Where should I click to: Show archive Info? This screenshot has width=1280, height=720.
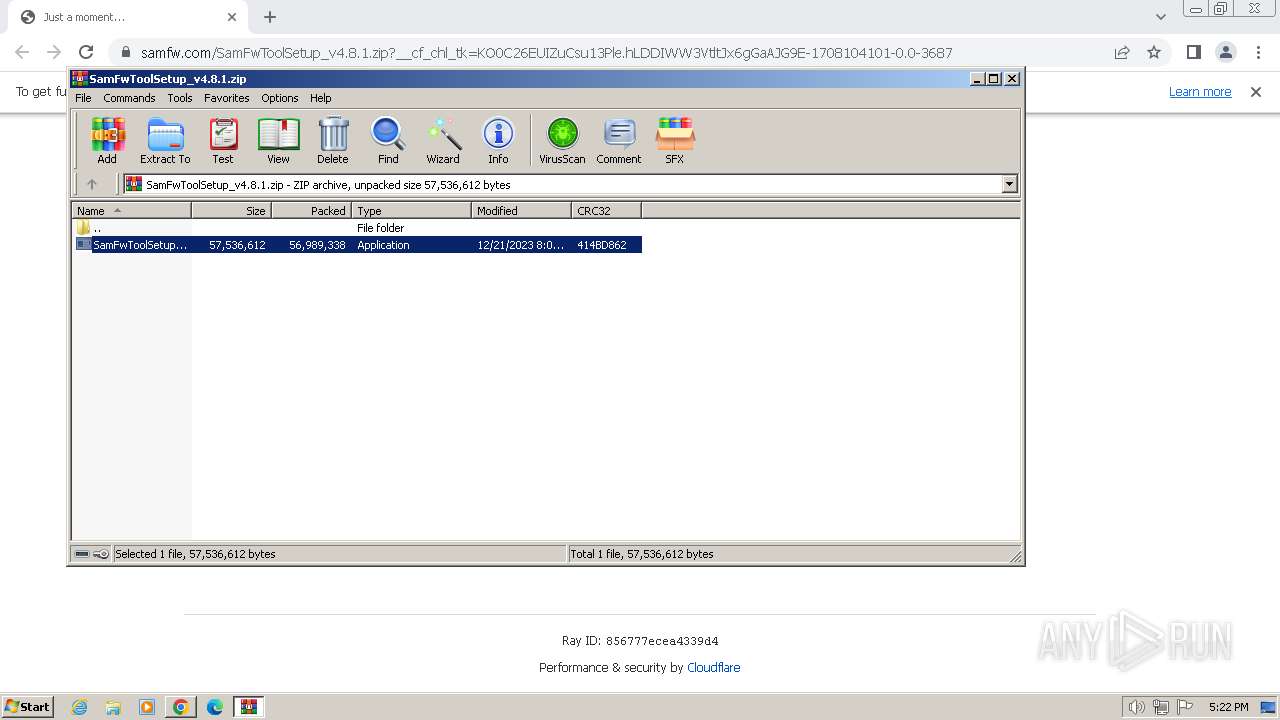[498, 140]
